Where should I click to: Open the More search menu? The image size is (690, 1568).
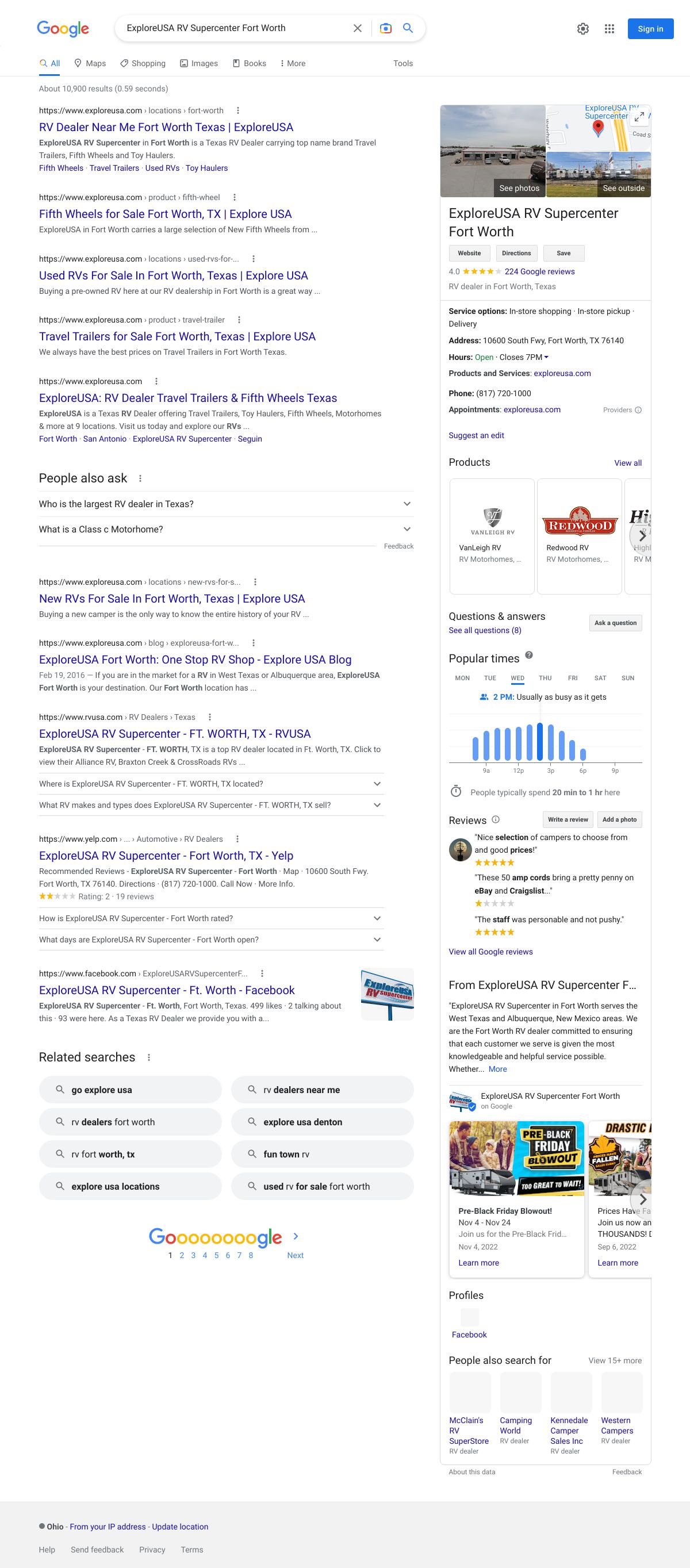tap(293, 63)
